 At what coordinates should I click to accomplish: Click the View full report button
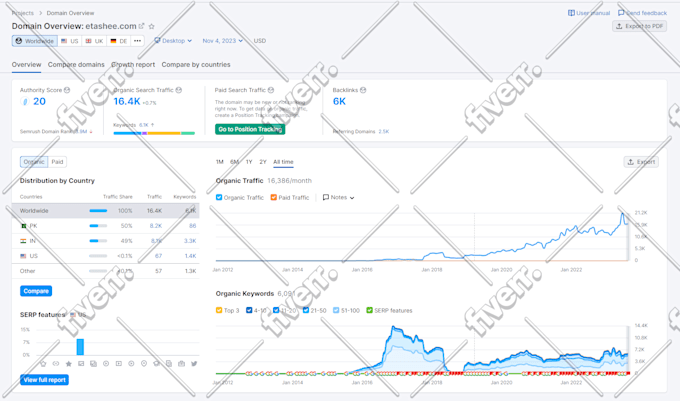pos(44,380)
